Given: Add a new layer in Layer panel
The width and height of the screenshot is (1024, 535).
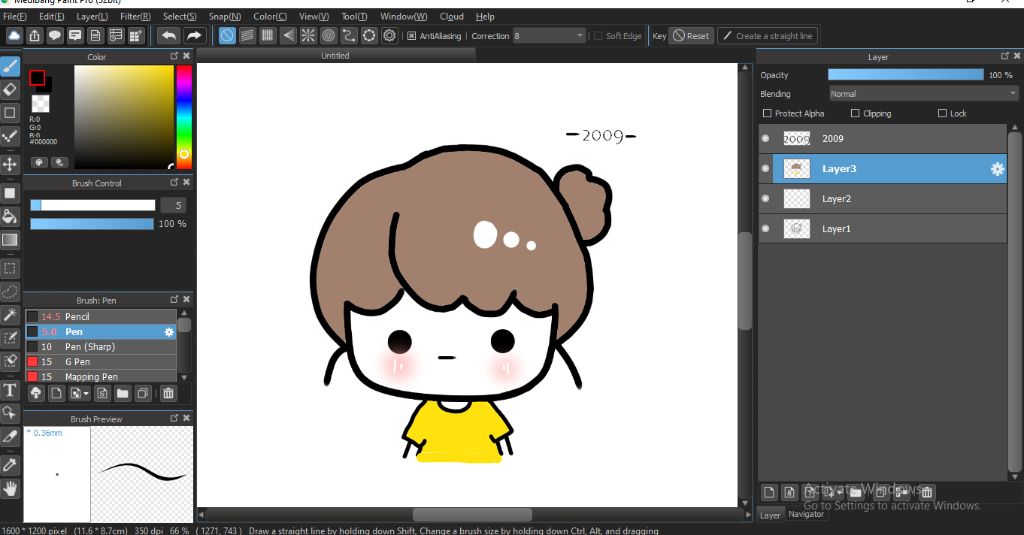Looking at the screenshot, I should (769, 492).
